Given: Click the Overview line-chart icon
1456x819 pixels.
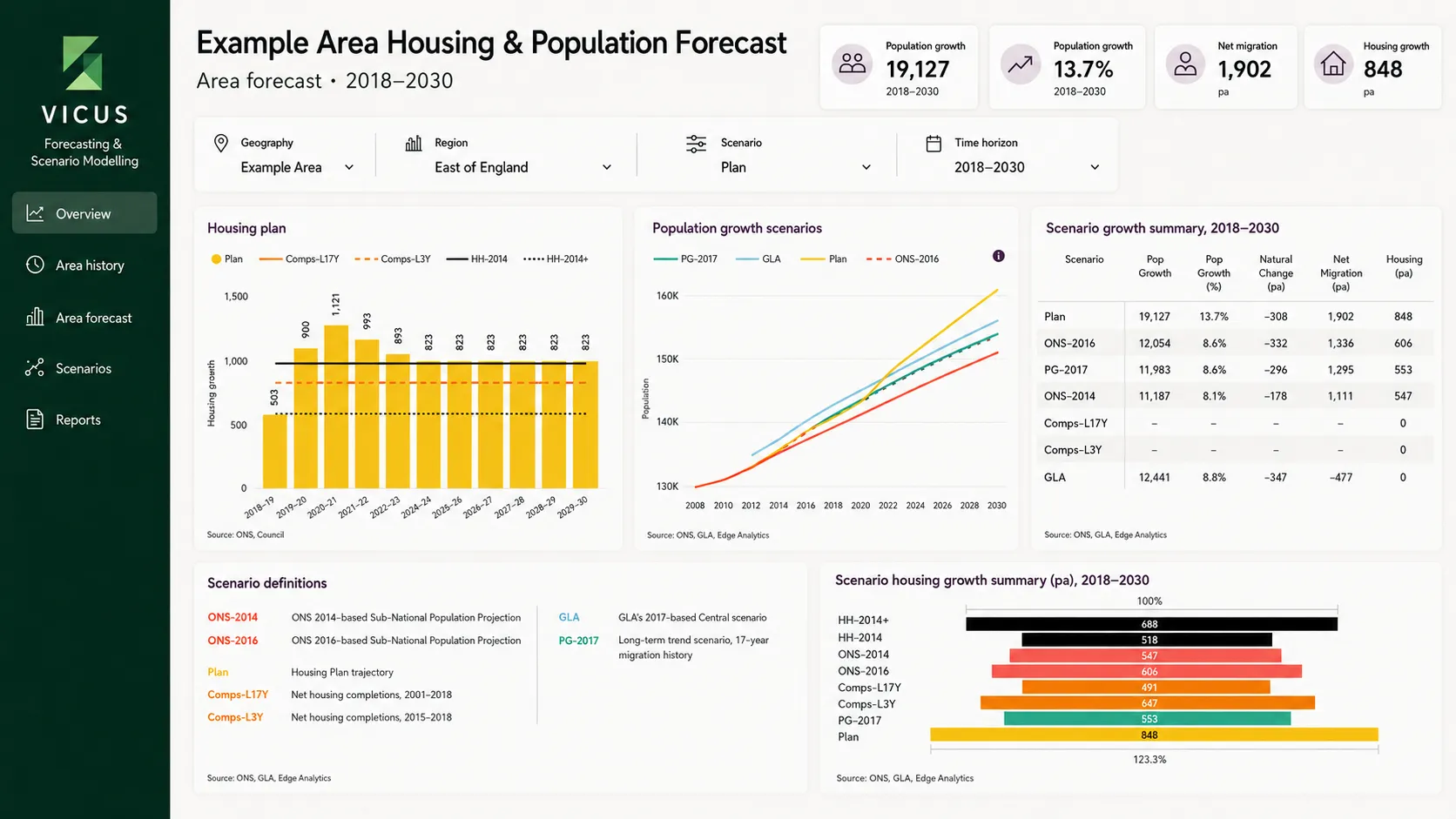Looking at the screenshot, I should (35, 213).
